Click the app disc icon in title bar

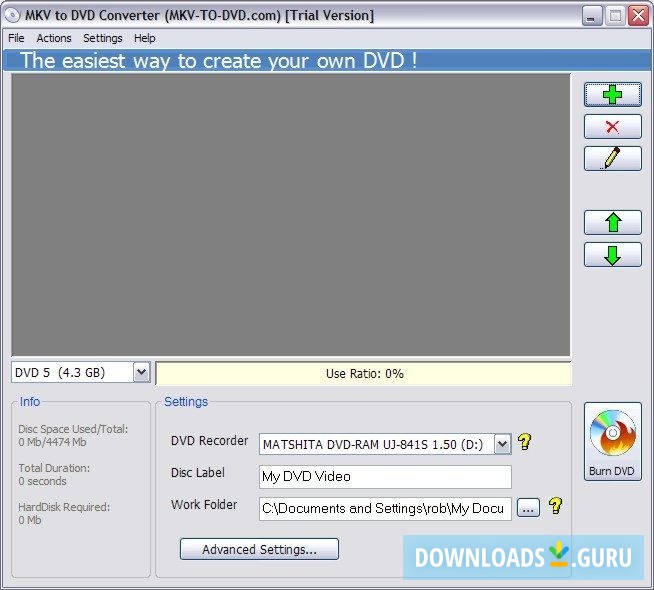coord(13,15)
